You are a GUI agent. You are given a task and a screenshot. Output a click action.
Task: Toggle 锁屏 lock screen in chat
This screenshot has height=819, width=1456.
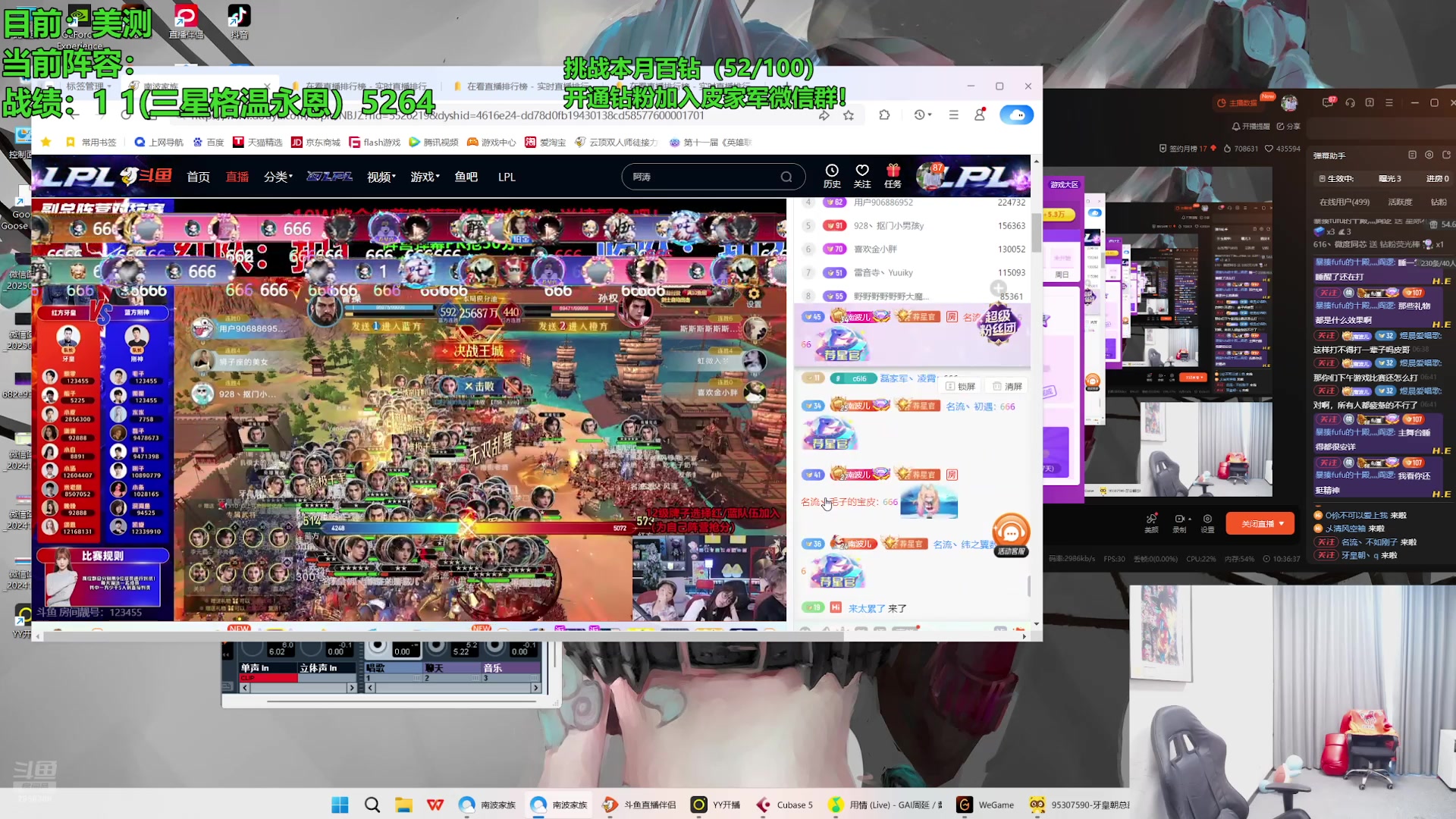click(960, 386)
